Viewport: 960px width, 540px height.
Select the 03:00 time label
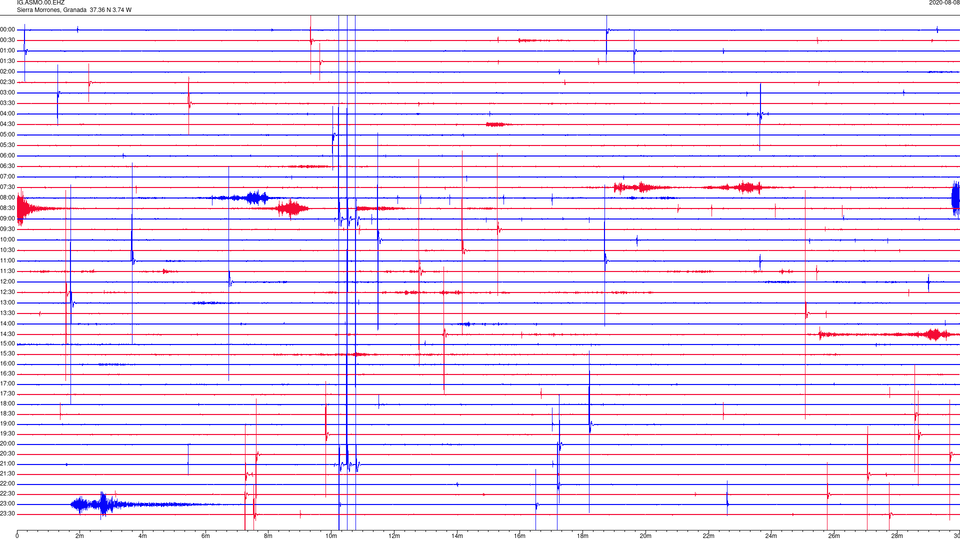(7, 92)
